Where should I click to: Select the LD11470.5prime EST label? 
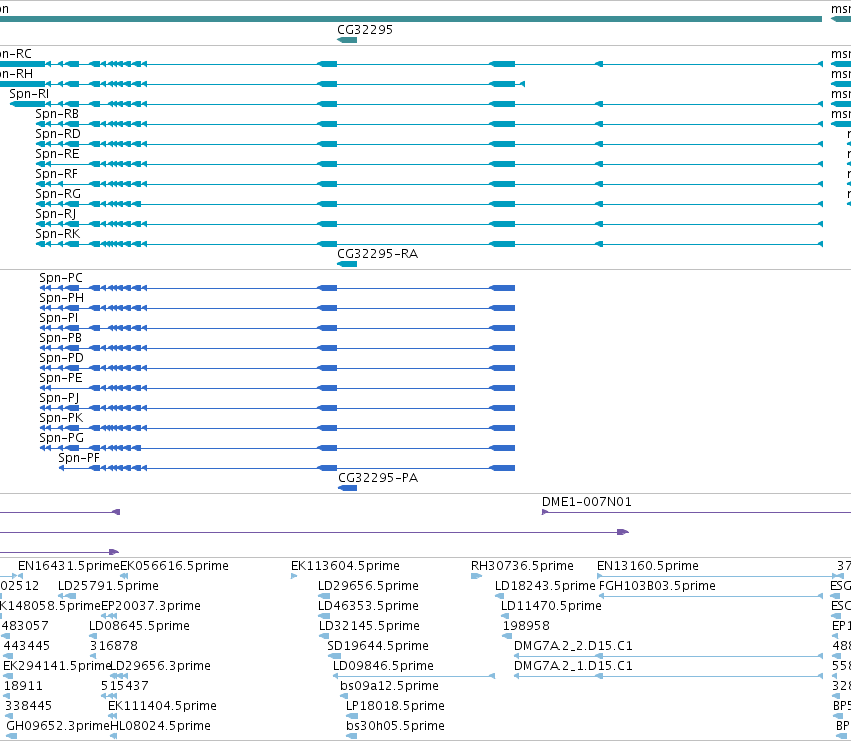click(551, 606)
